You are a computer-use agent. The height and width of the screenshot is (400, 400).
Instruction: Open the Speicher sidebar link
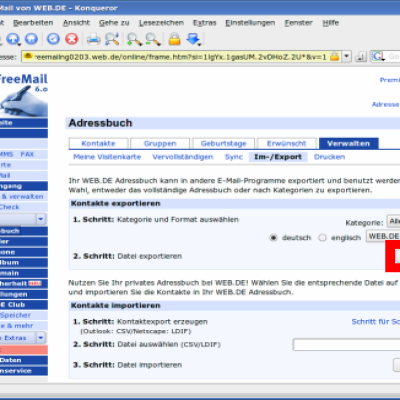(x=15, y=315)
